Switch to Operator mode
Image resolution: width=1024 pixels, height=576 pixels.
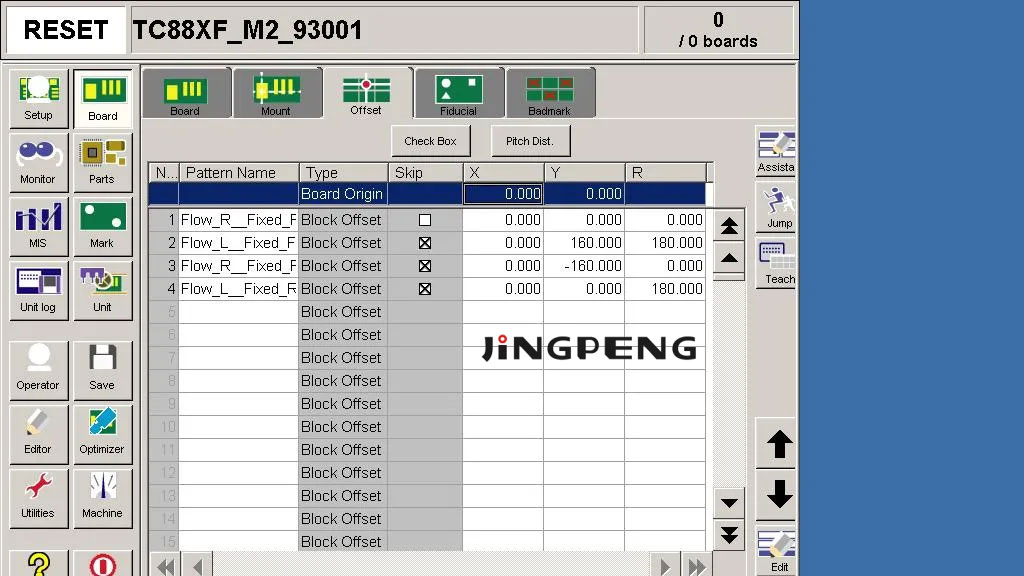pyautogui.click(x=39, y=370)
